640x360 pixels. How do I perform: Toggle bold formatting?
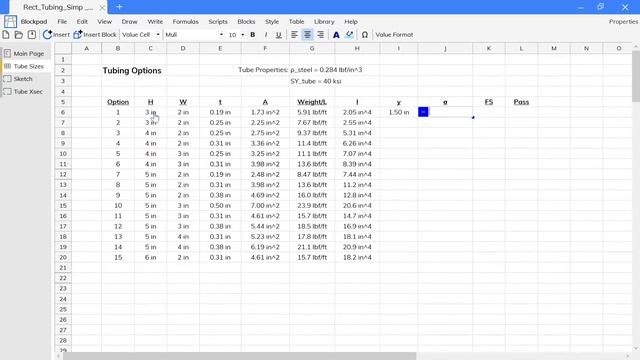click(253, 35)
